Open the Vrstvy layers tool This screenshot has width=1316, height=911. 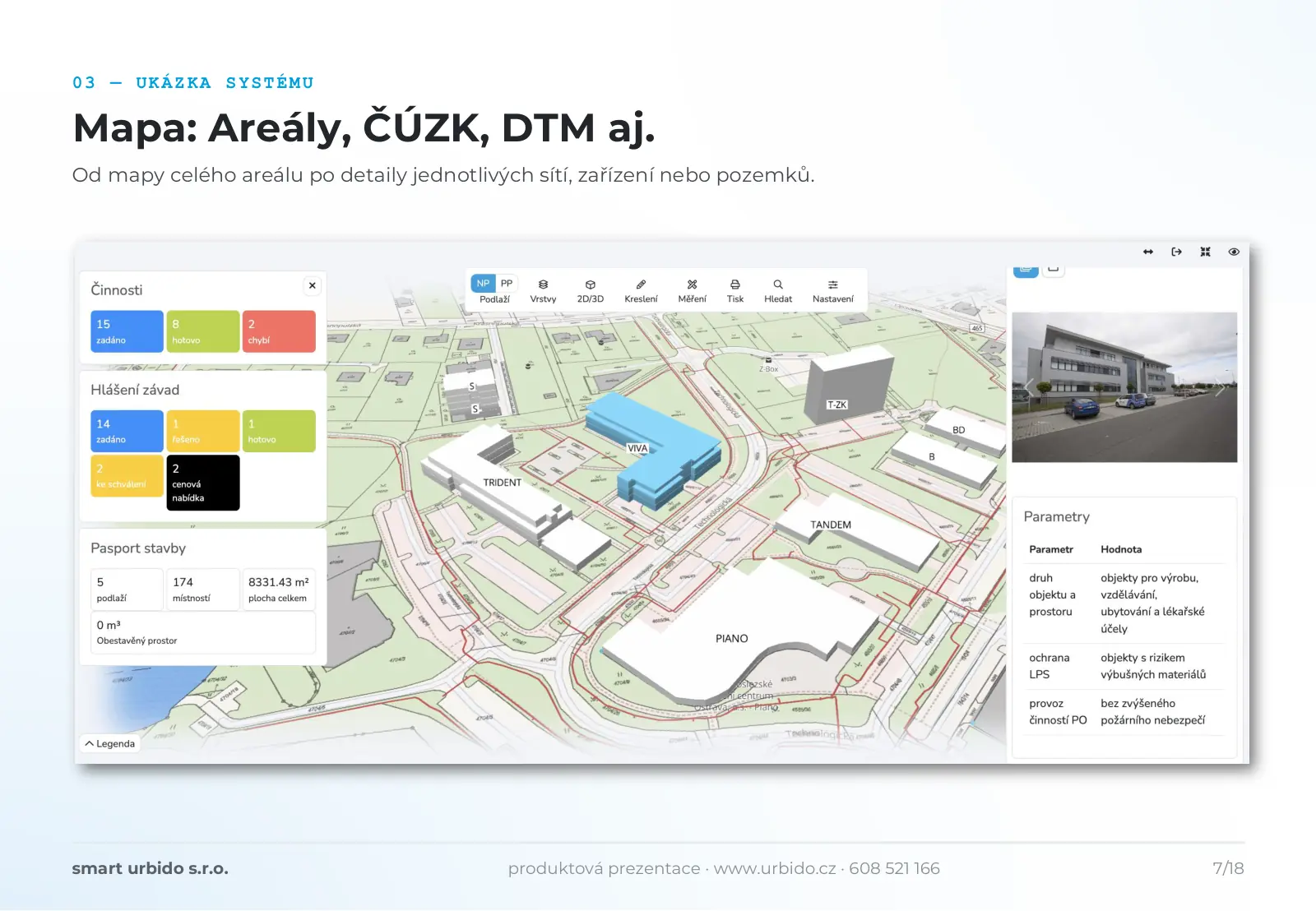tap(543, 291)
